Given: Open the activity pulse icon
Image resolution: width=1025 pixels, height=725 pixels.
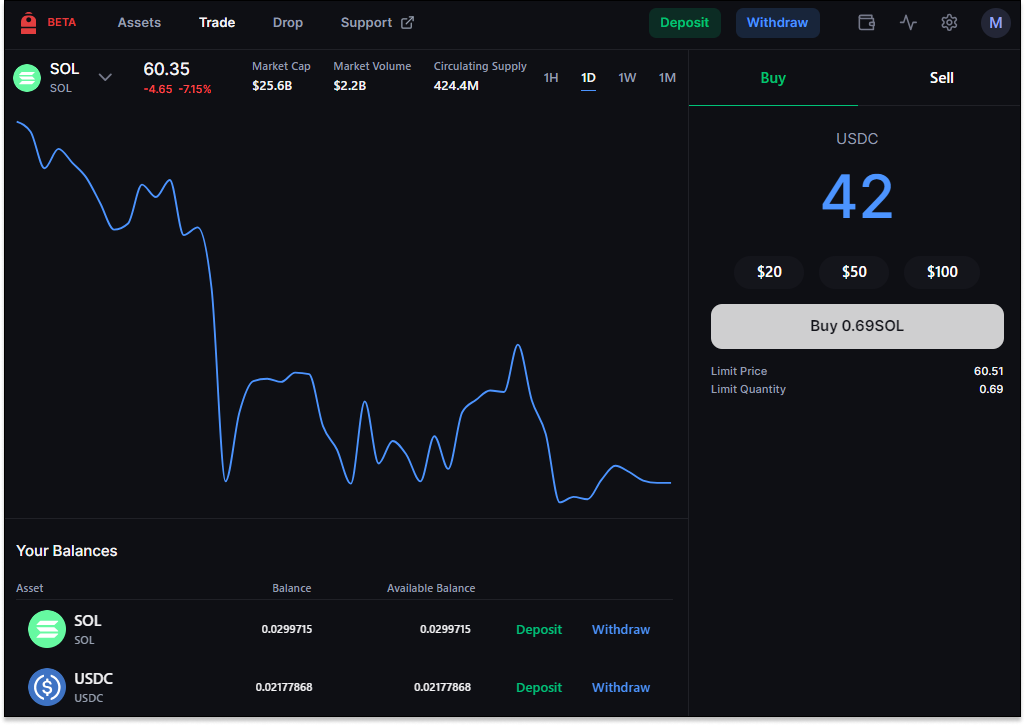Looking at the screenshot, I should click(908, 23).
